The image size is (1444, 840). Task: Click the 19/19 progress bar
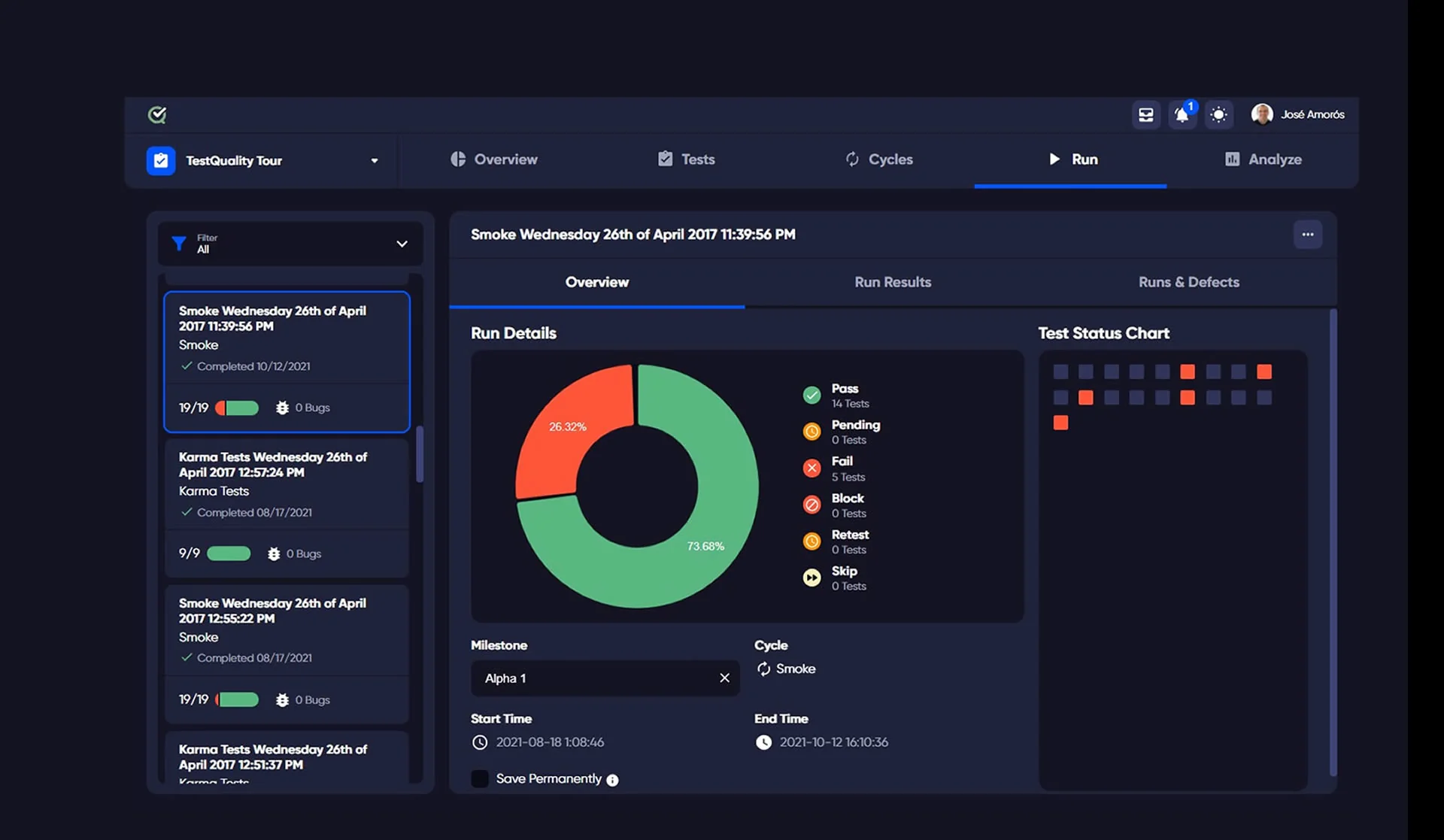point(237,408)
